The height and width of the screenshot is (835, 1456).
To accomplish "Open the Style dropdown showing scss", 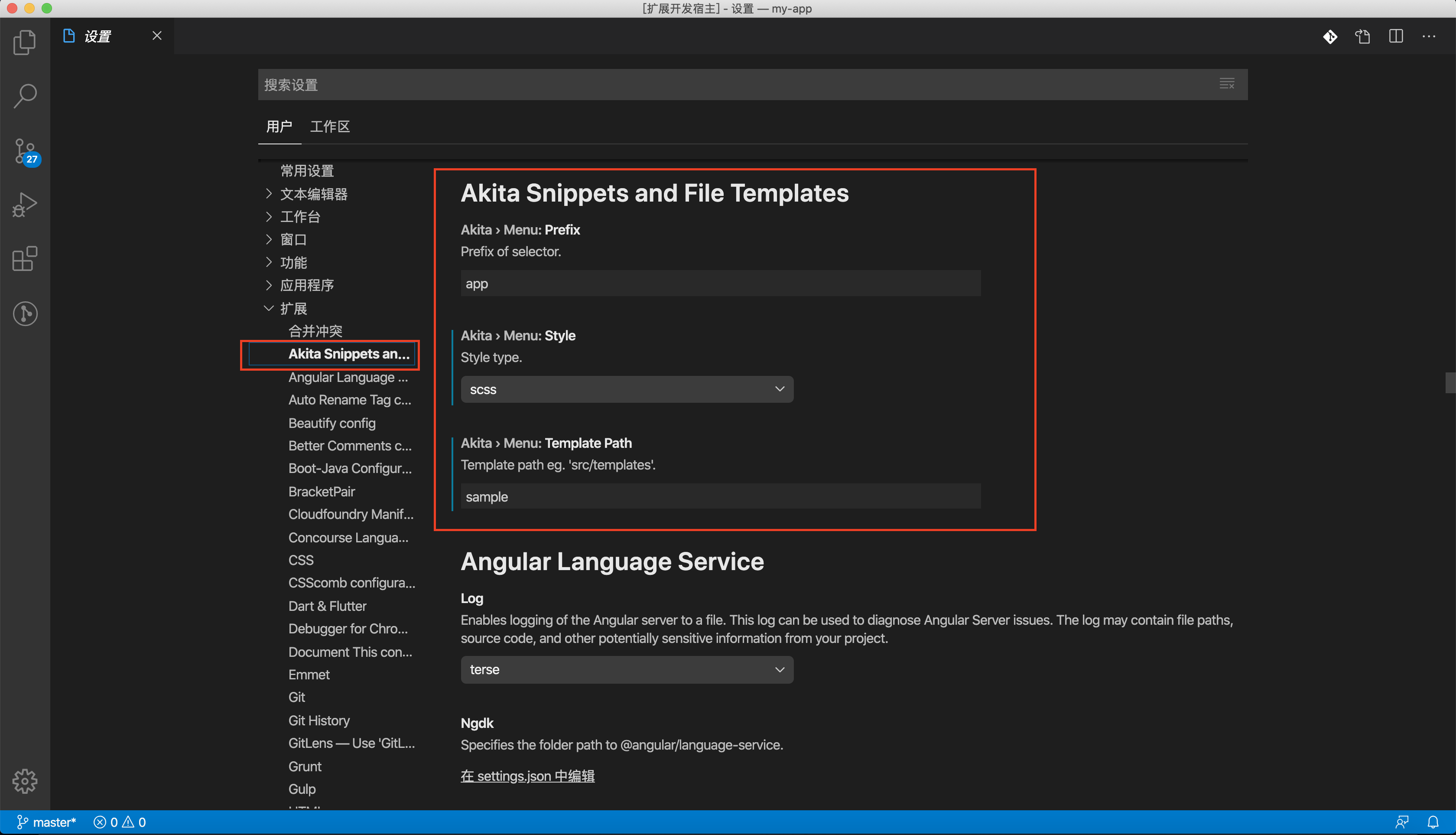I will [627, 389].
